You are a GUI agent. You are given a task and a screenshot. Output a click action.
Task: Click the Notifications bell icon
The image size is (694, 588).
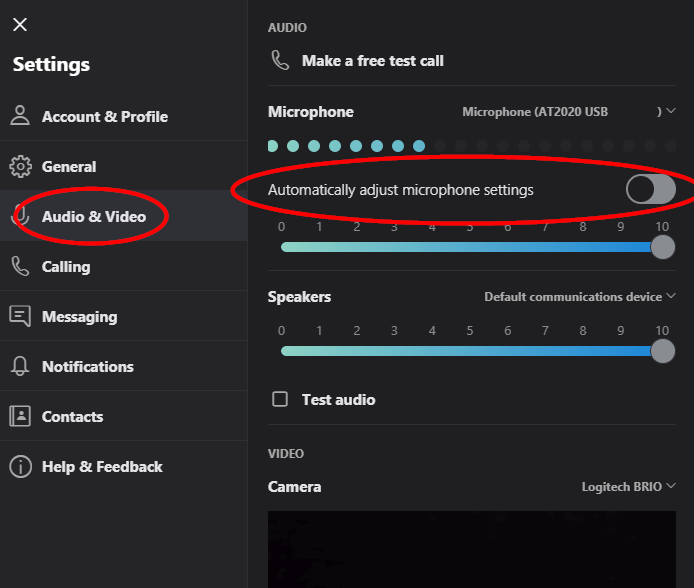(x=20, y=366)
